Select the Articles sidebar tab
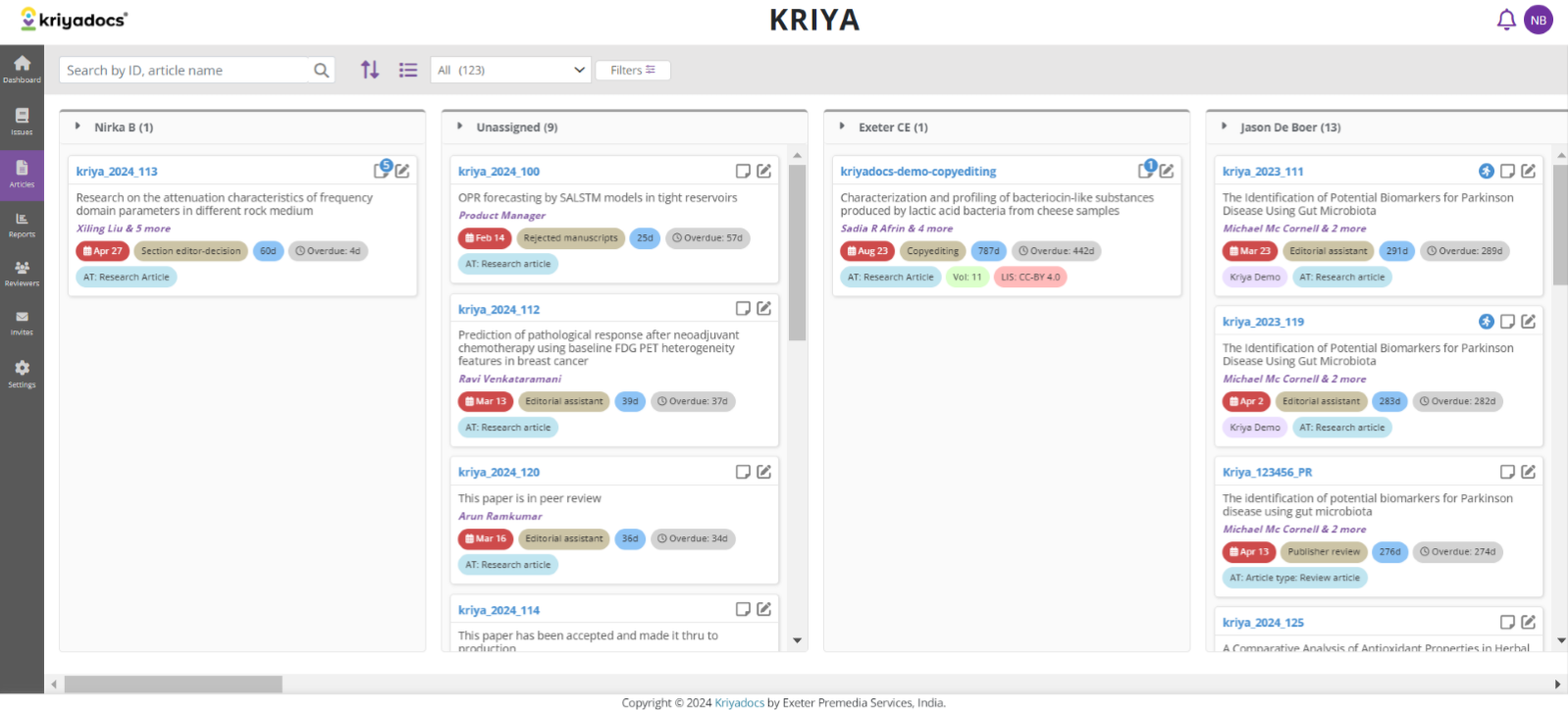The width and height of the screenshot is (1568, 710). click(x=22, y=174)
